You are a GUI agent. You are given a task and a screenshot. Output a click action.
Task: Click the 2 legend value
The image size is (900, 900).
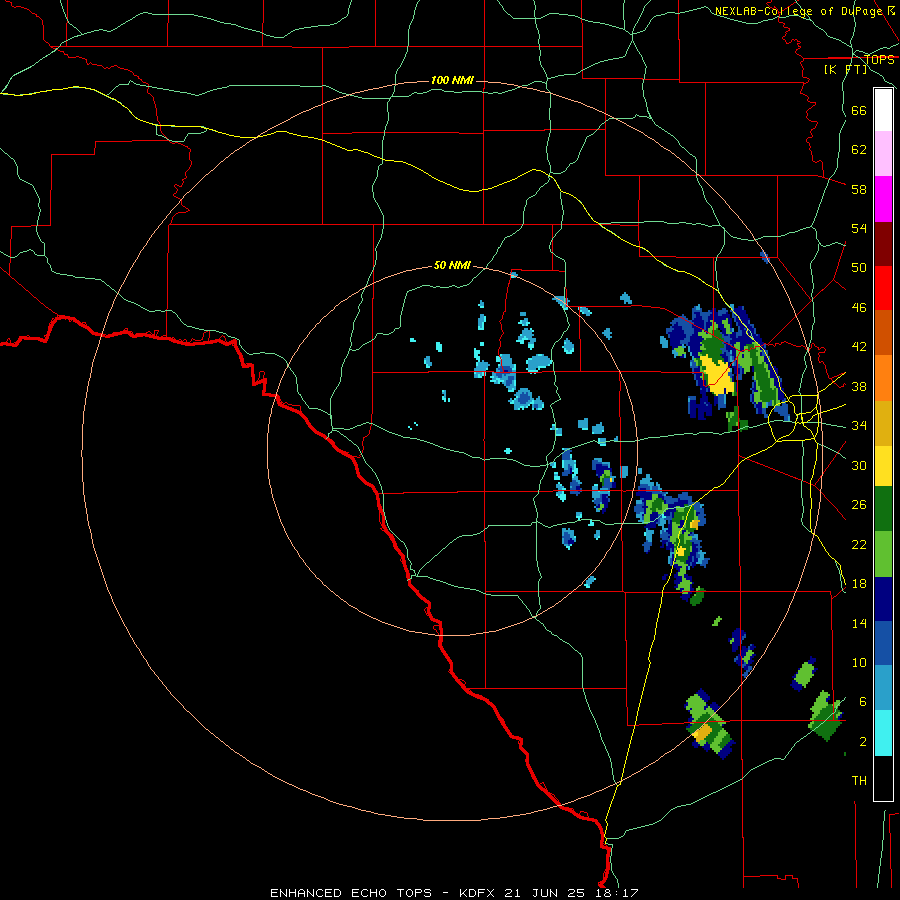pyautogui.click(x=862, y=742)
